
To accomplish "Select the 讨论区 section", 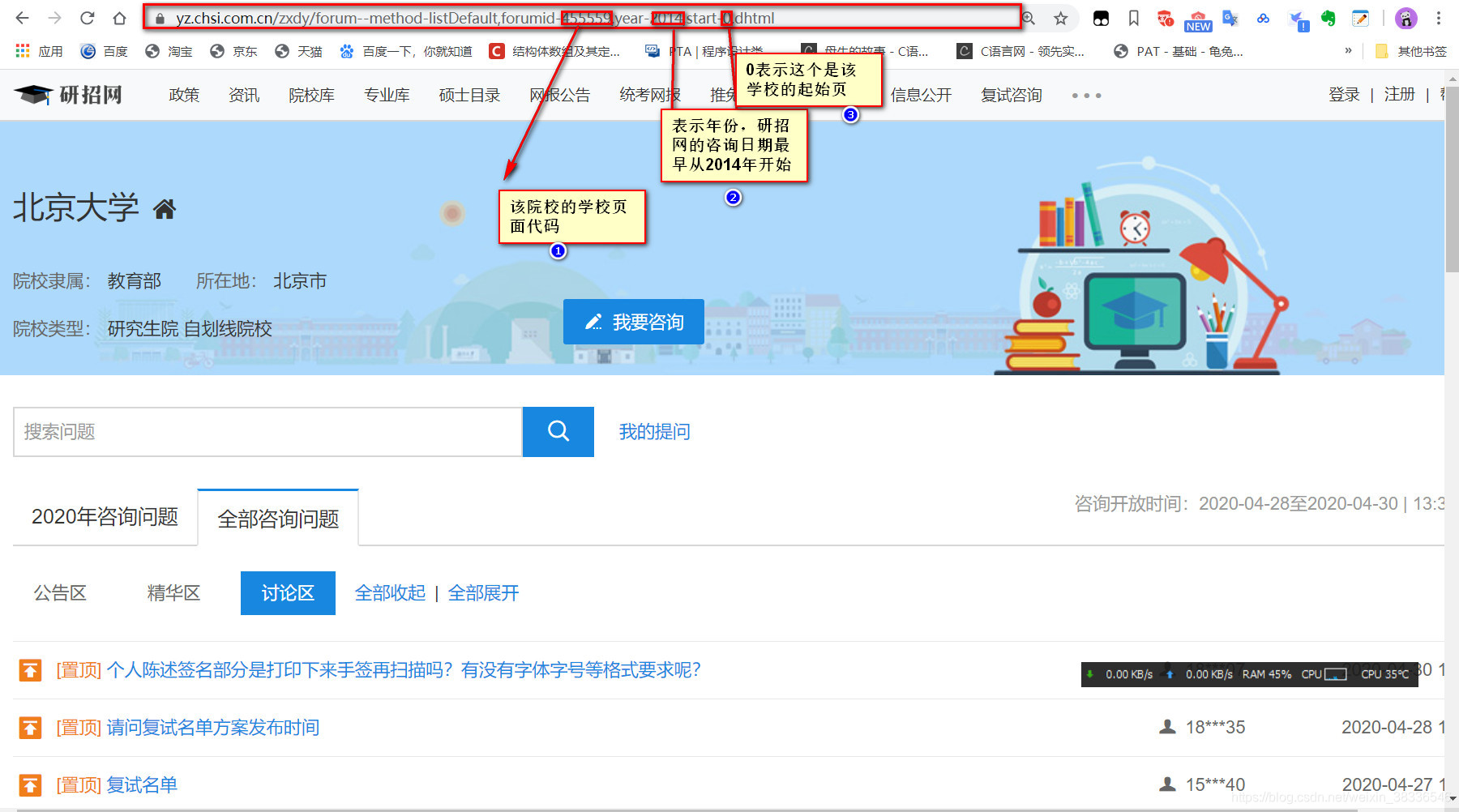I will click(x=288, y=593).
